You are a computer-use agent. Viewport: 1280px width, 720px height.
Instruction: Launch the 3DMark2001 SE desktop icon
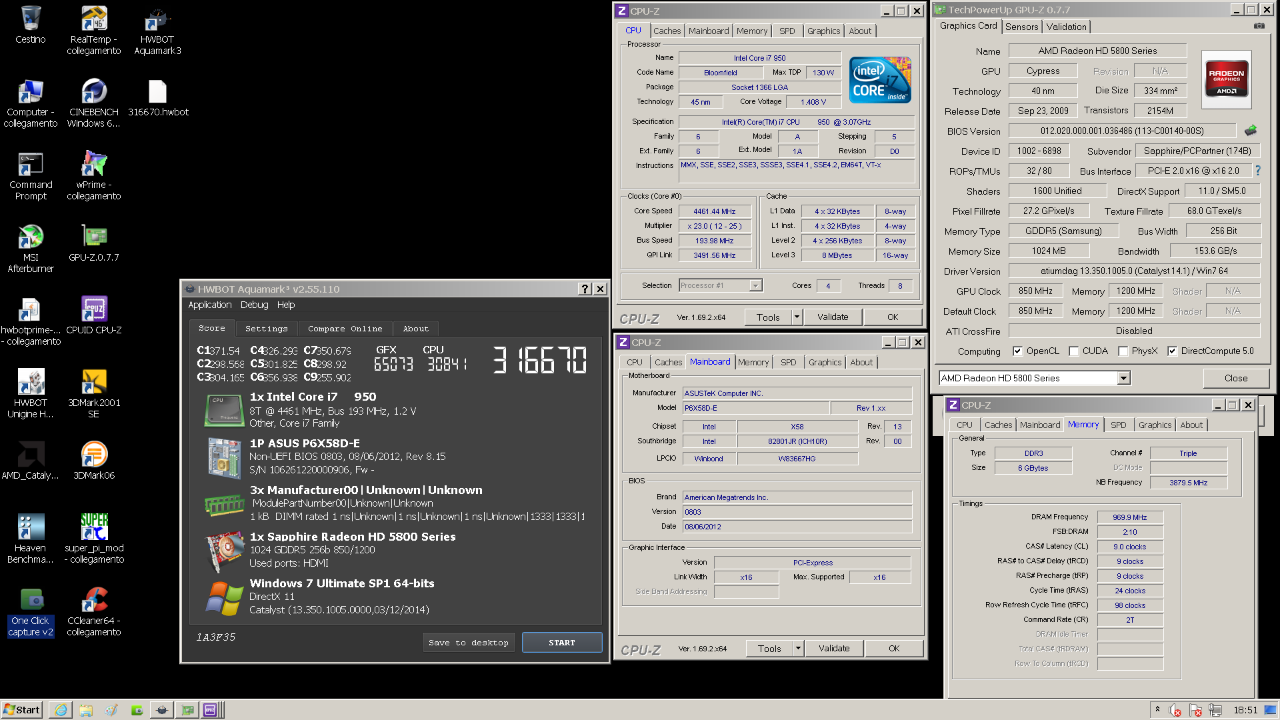click(x=94, y=394)
